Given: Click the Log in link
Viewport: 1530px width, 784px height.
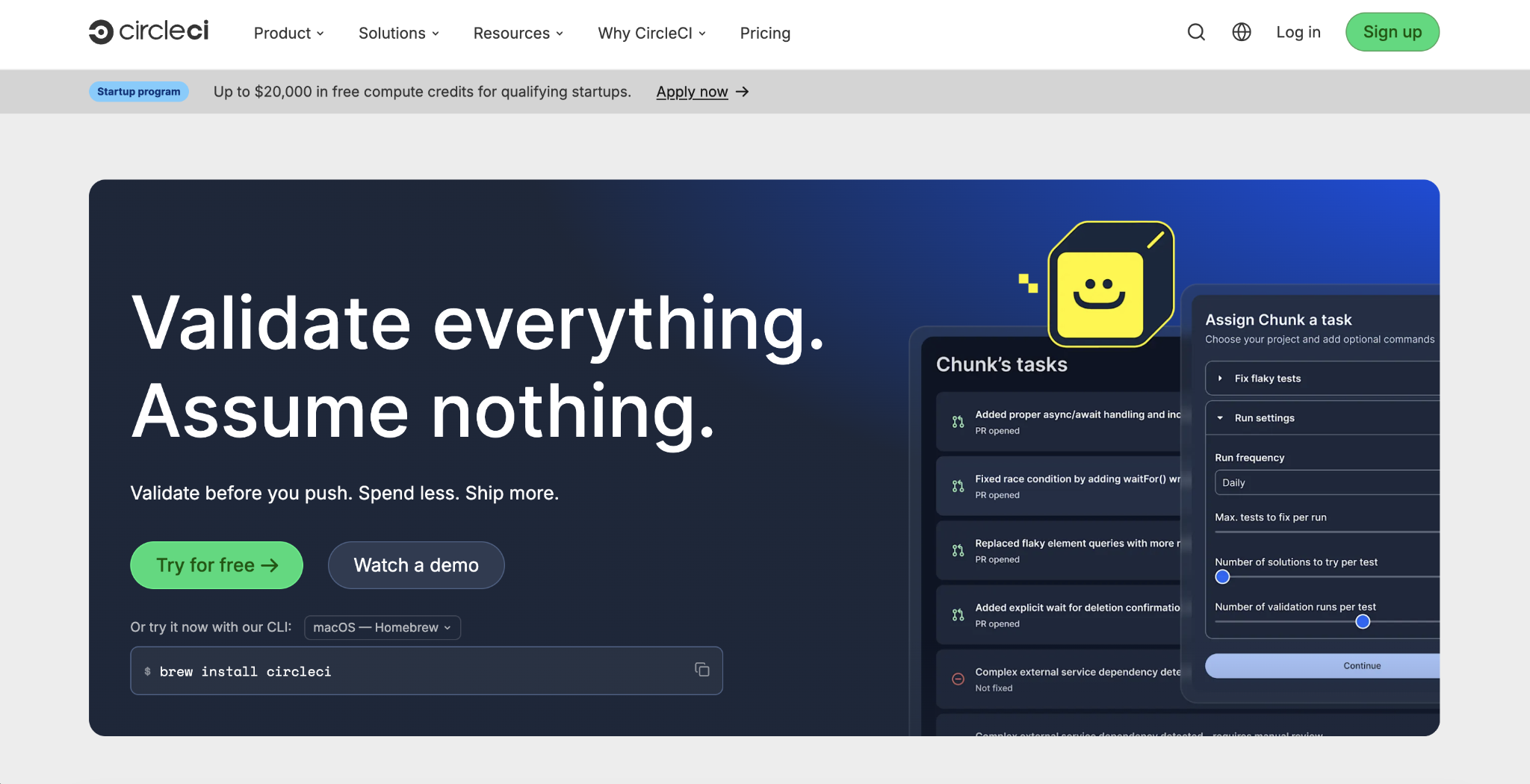Looking at the screenshot, I should coord(1298,32).
